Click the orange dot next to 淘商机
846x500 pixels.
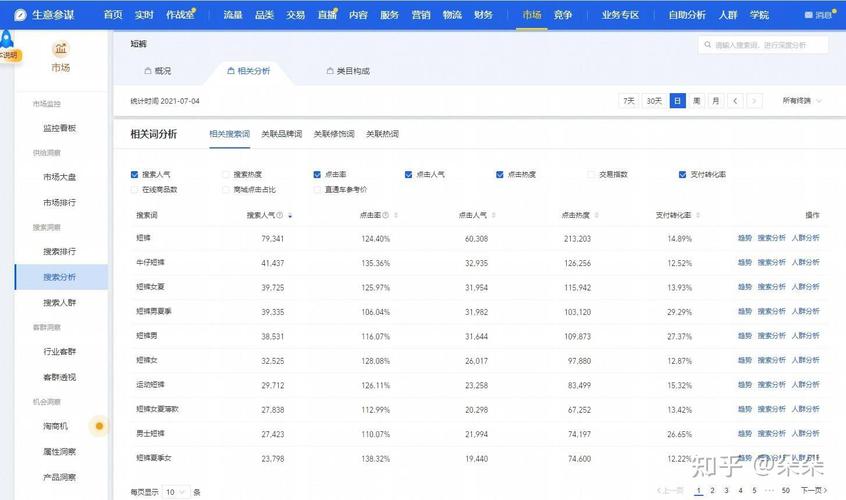point(99,426)
